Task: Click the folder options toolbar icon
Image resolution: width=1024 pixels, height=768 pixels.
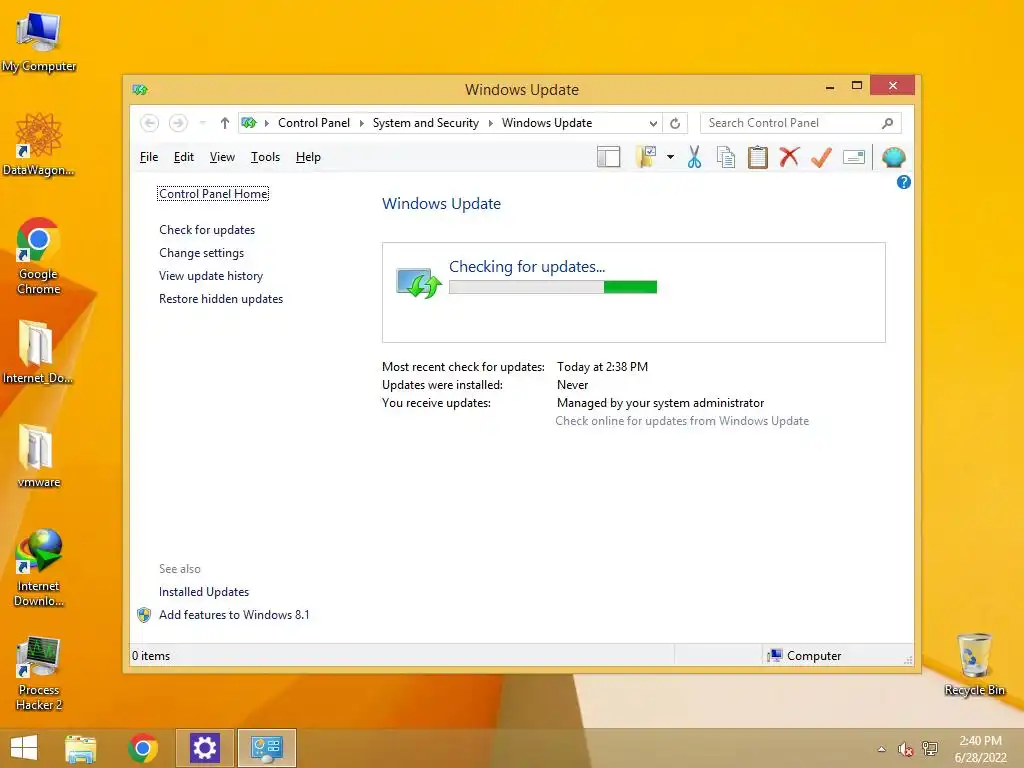Action: point(646,157)
